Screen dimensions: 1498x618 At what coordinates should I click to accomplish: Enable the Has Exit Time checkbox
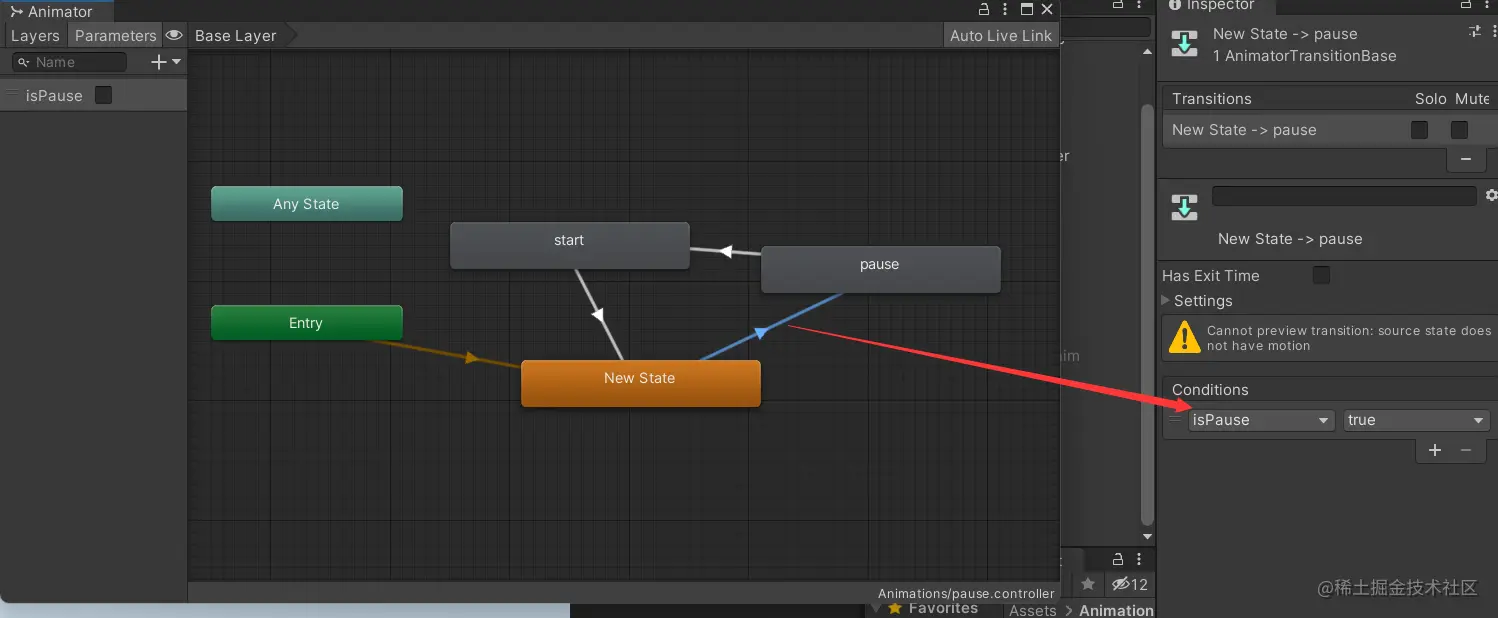pos(1321,275)
